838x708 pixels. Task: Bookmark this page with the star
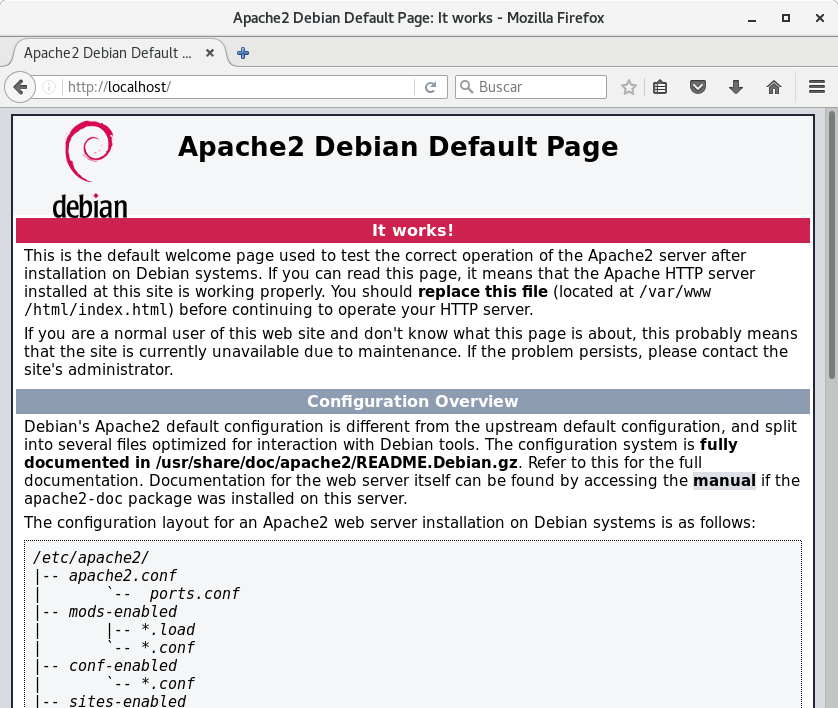point(628,87)
